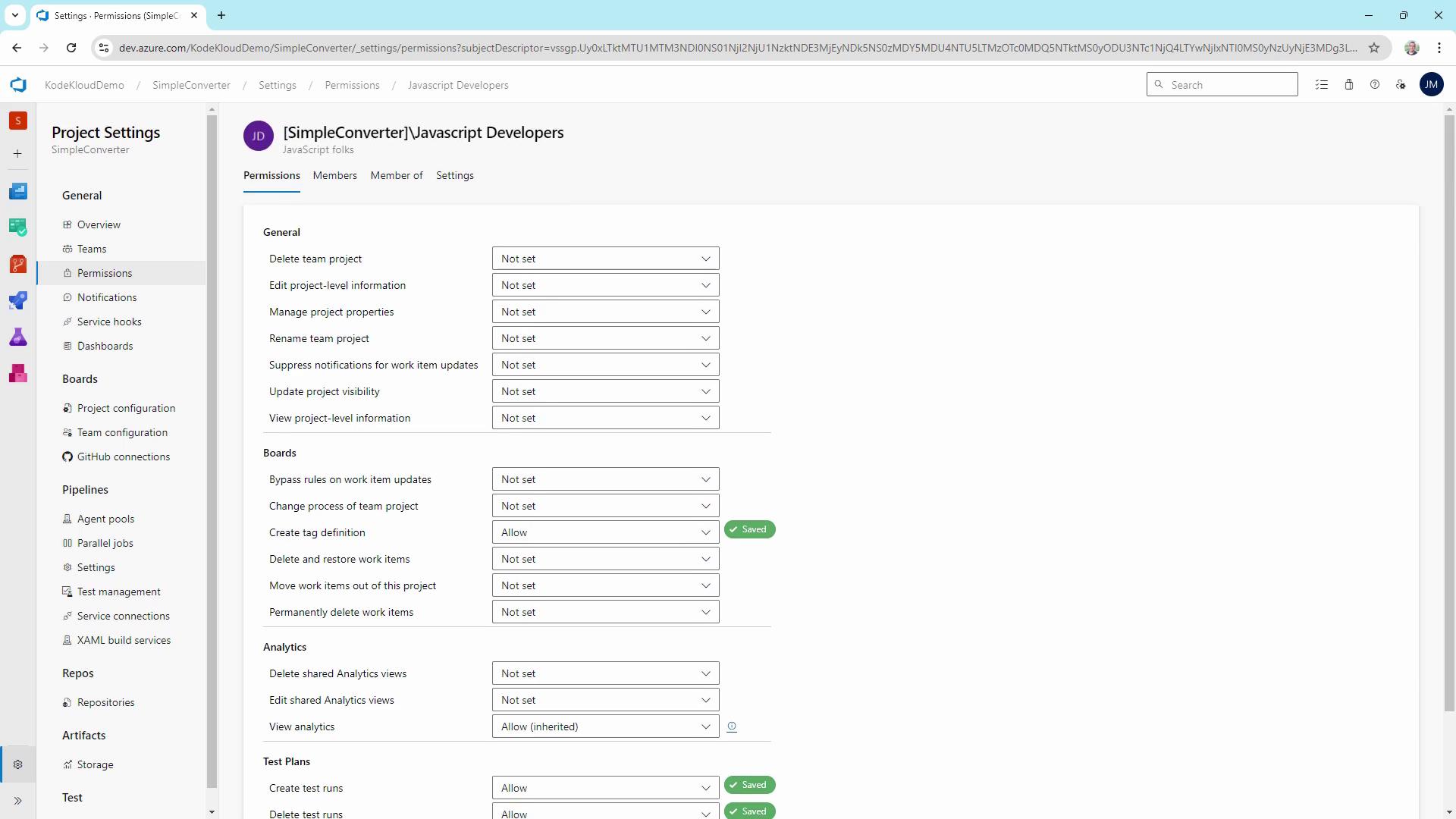
Task: Click the Azure DevOps logo
Action: [x=18, y=85]
